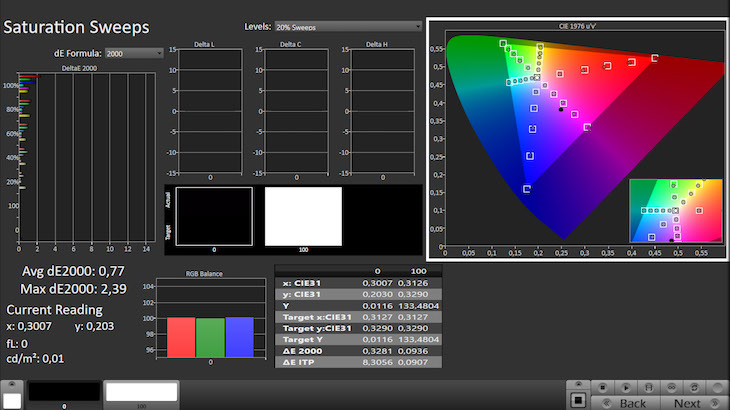This screenshot has height=410, width=730.
Task: Click the 'ΔE 2000' row label
Action: (303, 351)
